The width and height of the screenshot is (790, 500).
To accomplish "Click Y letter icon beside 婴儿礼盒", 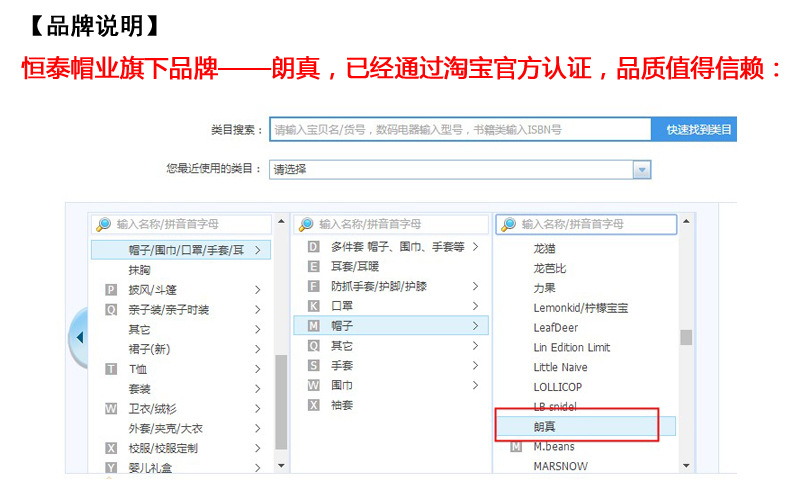I will click(x=111, y=468).
